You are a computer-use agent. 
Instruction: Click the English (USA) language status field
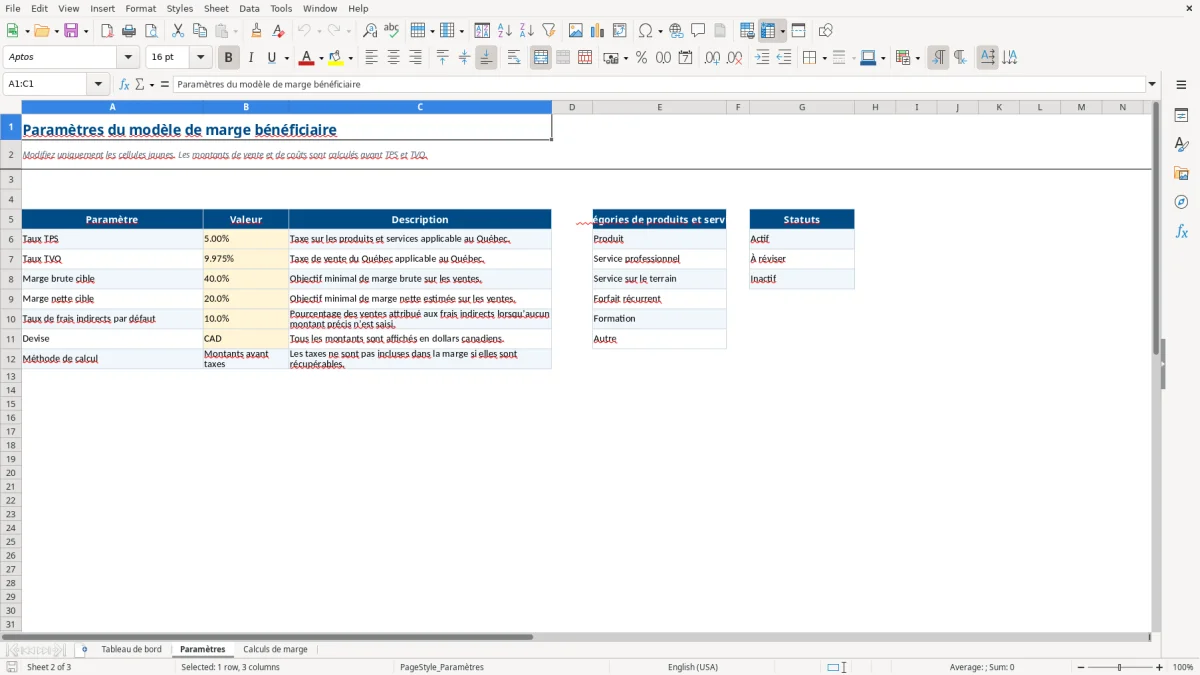(x=693, y=667)
